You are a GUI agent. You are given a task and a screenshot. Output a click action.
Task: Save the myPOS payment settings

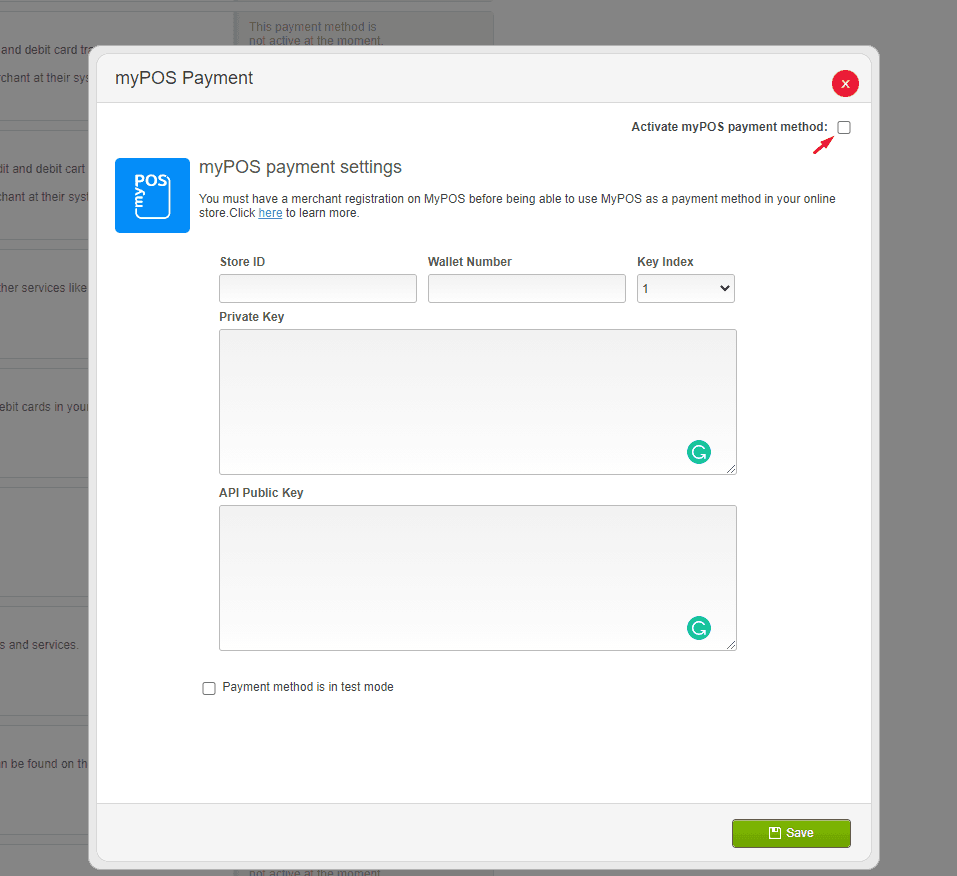tap(791, 833)
